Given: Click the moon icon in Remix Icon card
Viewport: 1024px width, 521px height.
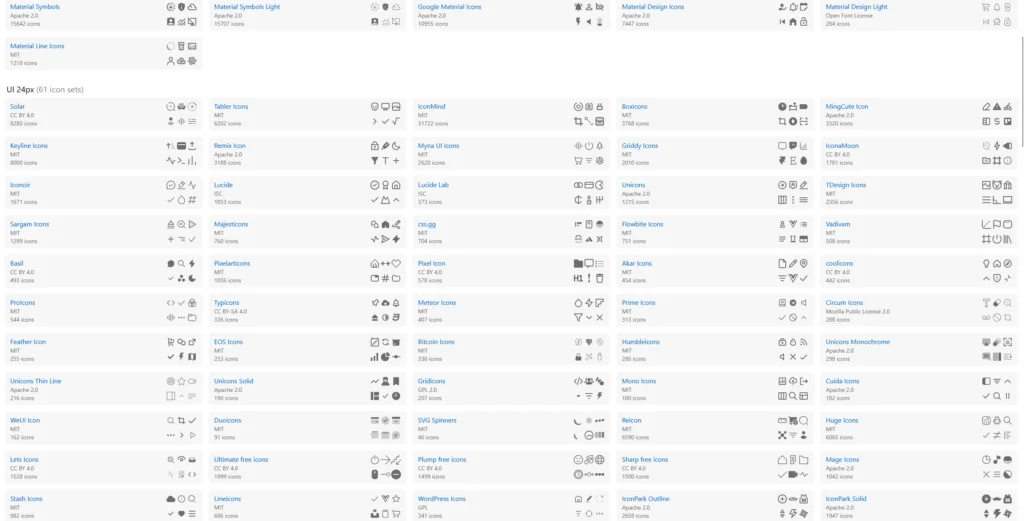Looking at the screenshot, I should (x=396, y=146).
